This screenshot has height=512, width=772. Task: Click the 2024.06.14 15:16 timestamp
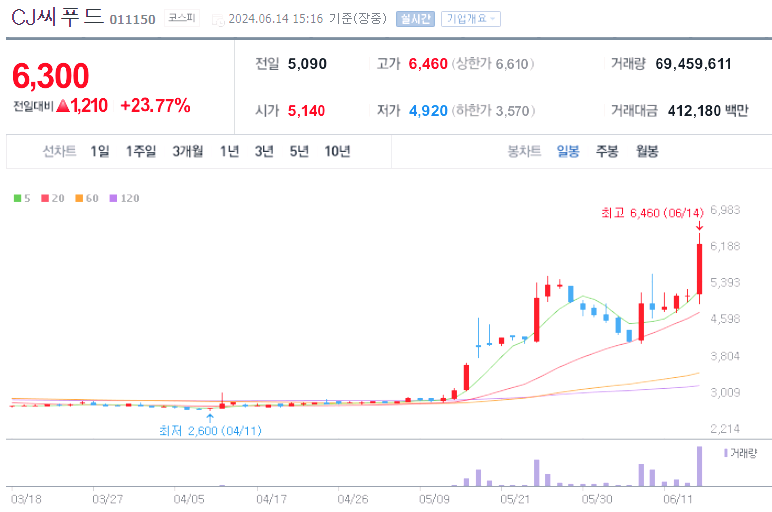[x=276, y=19]
